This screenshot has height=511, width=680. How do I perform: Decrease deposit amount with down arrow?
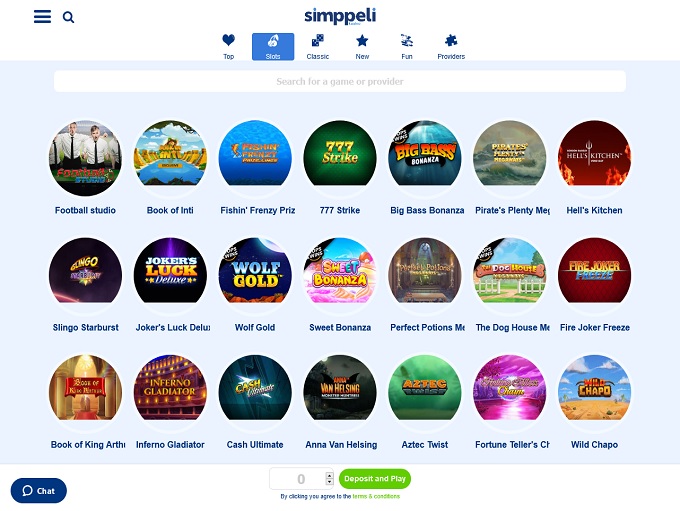[329, 482]
